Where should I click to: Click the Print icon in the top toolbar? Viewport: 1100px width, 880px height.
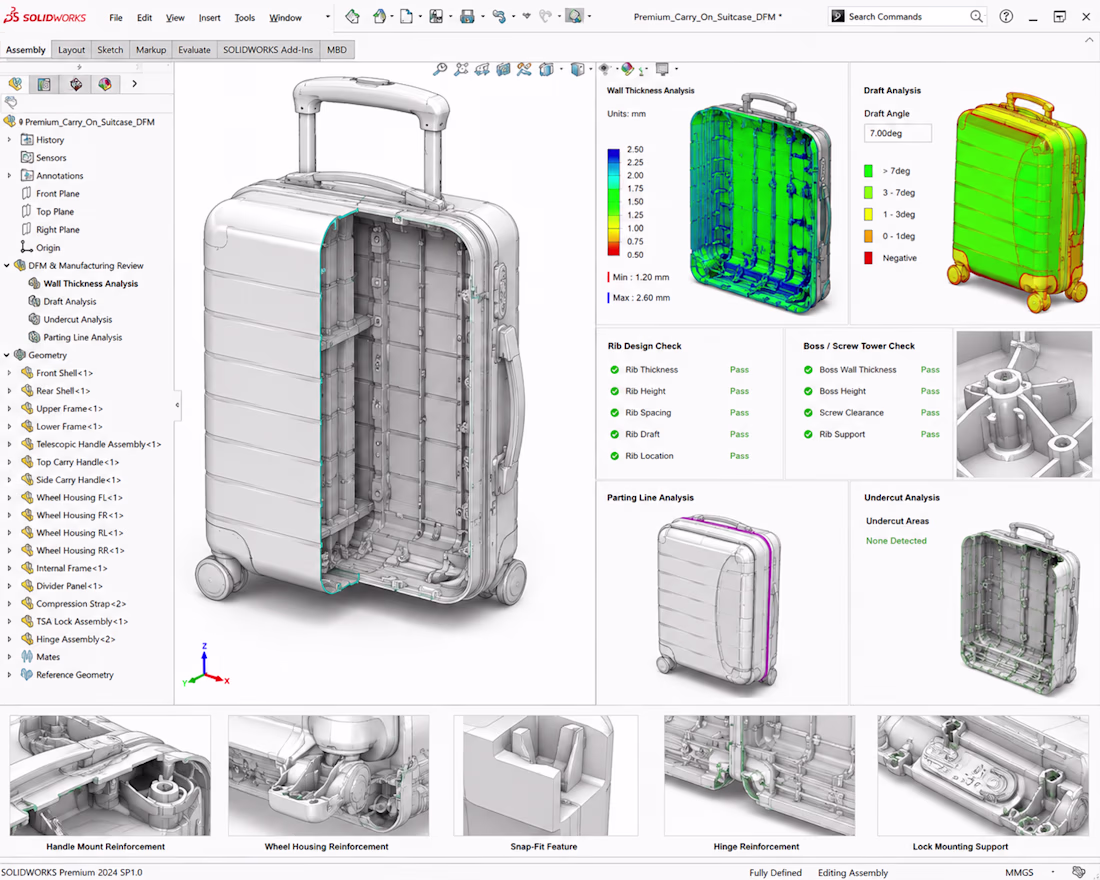(x=467, y=16)
